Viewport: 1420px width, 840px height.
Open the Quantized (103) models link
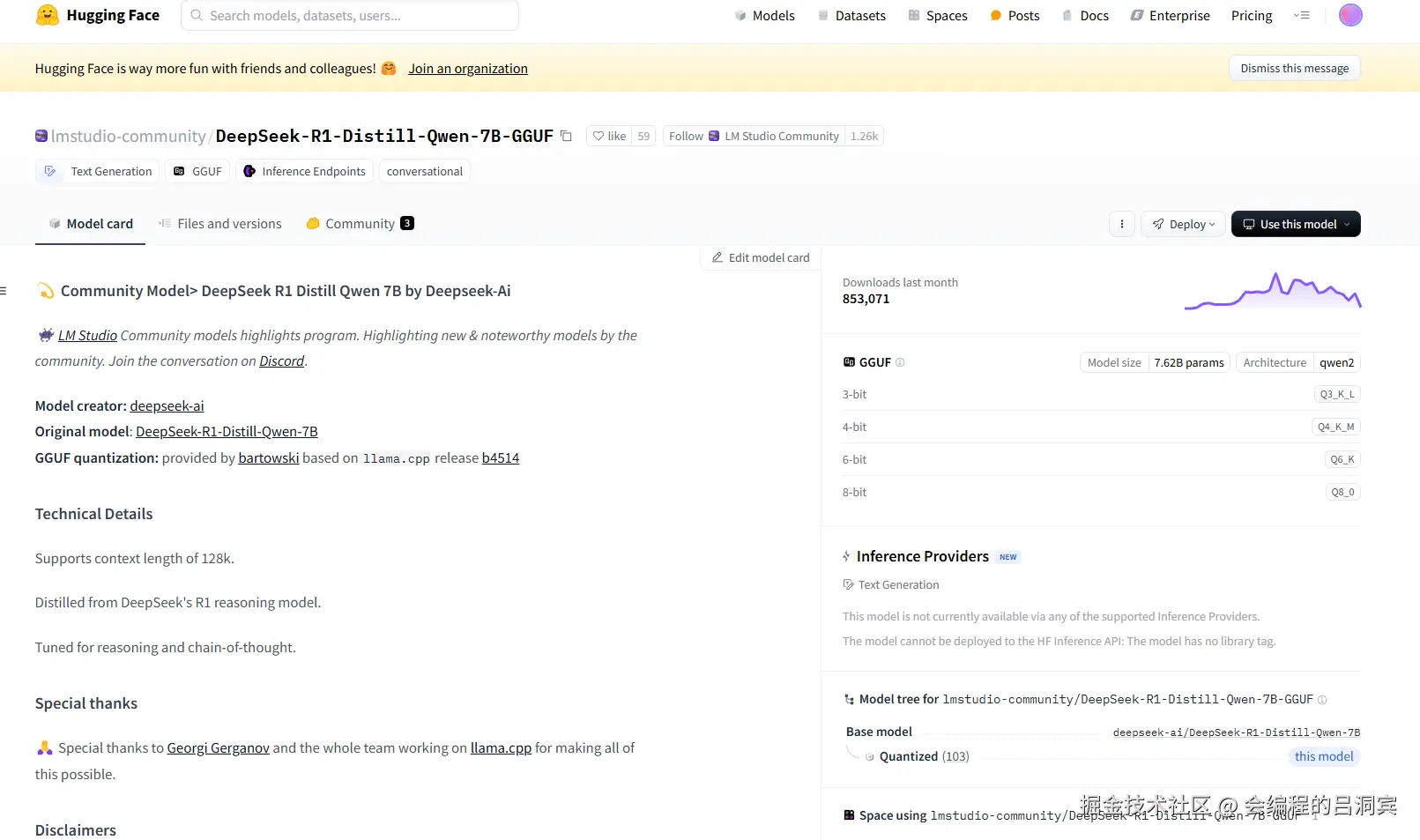924,756
